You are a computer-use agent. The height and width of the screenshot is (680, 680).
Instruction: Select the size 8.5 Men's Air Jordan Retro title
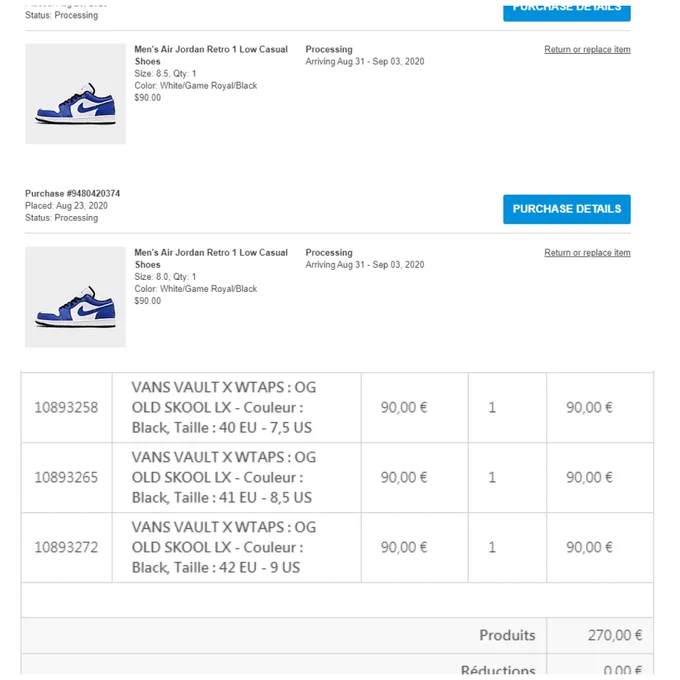point(211,55)
